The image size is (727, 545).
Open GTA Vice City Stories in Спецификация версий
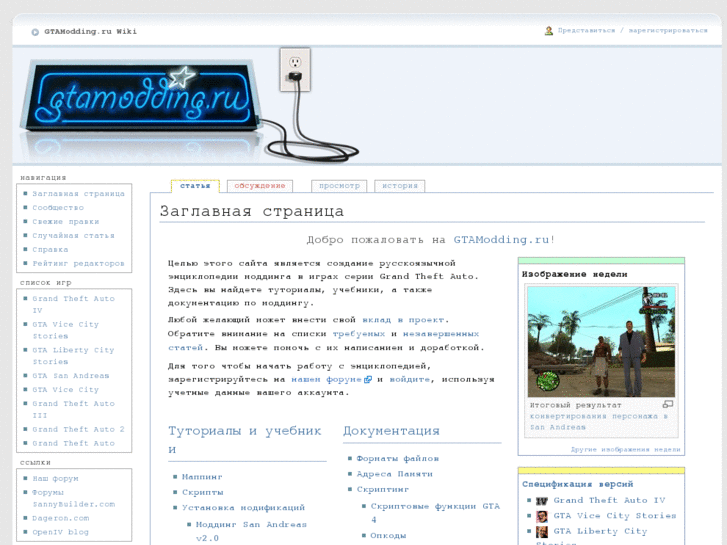click(x=615, y=516)
